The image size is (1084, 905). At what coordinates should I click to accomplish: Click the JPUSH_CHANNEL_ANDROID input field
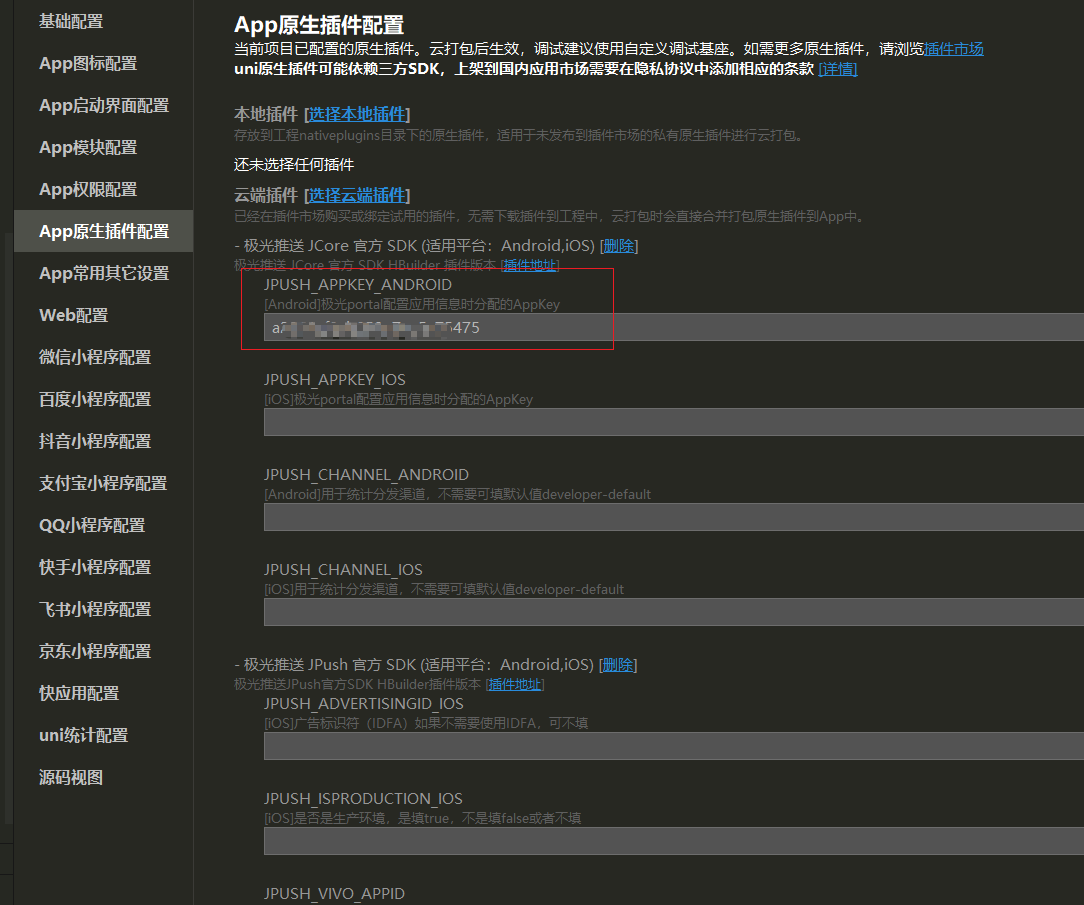[x=673, y=517]
